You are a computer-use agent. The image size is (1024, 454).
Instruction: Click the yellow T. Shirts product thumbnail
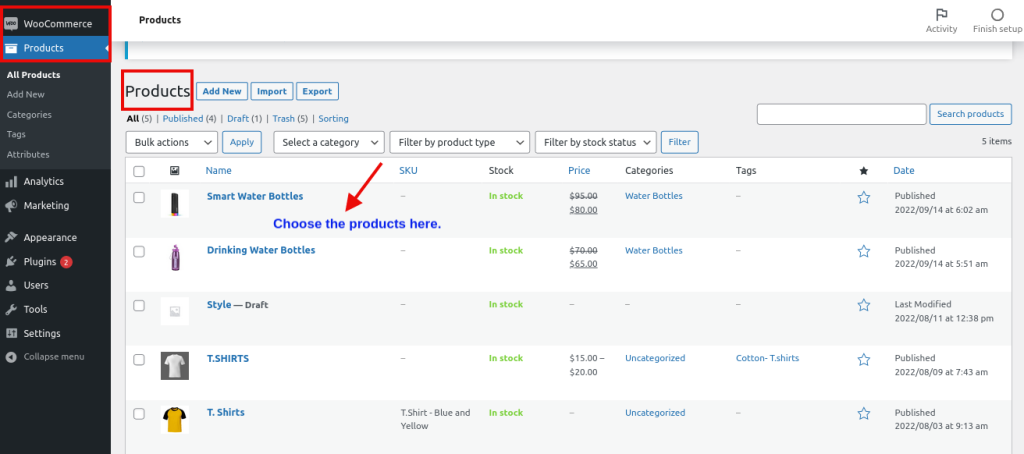175,419
